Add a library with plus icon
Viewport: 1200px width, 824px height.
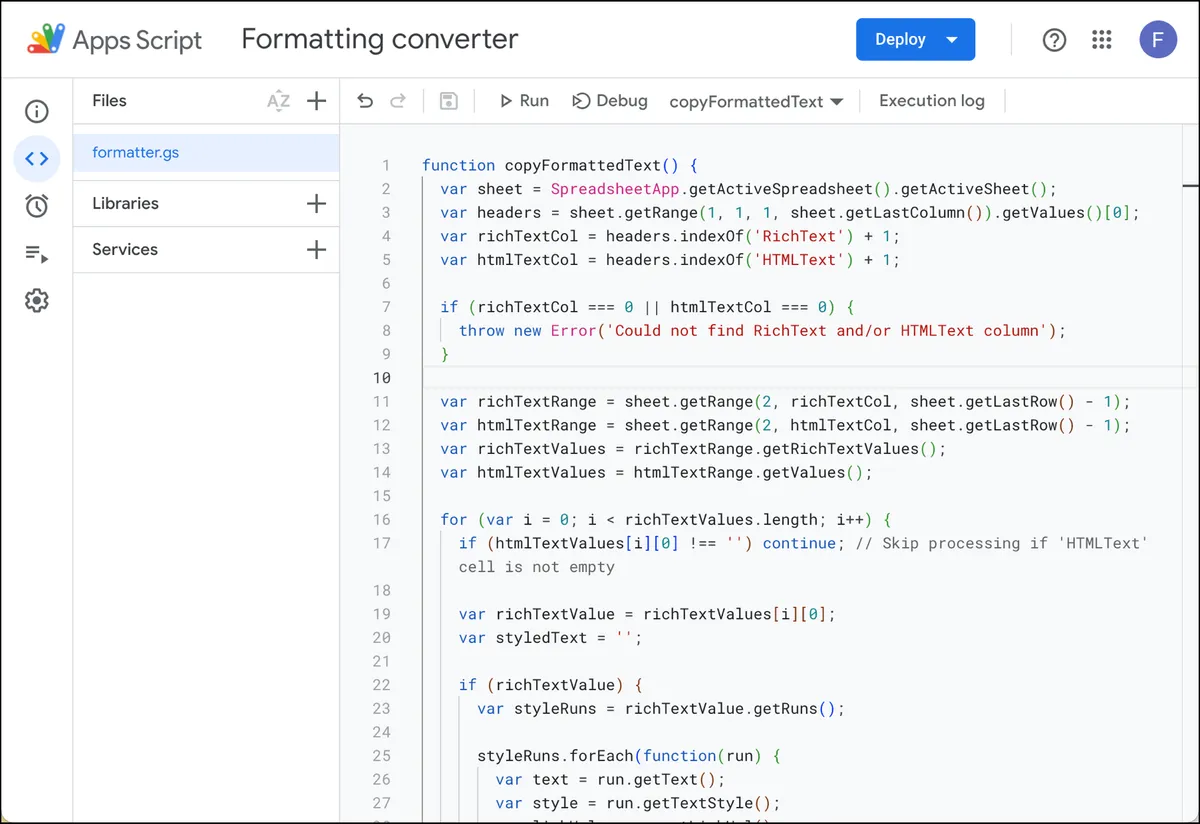click(x=317, y=203)
